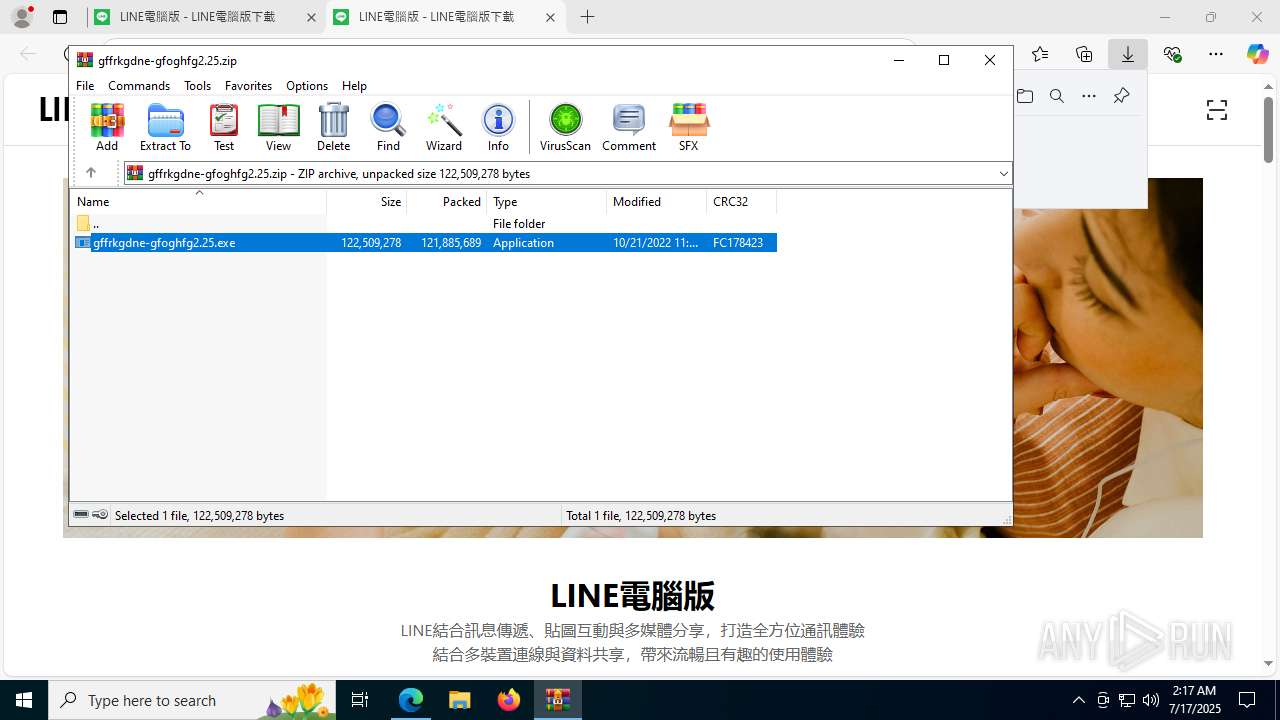Click Edge profile avatar icon

22,16
